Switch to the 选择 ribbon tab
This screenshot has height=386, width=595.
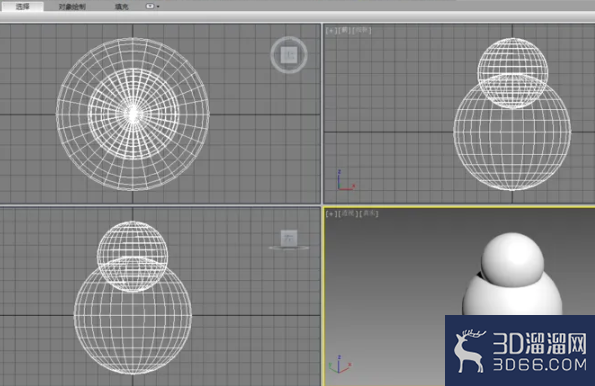[22, 6]
